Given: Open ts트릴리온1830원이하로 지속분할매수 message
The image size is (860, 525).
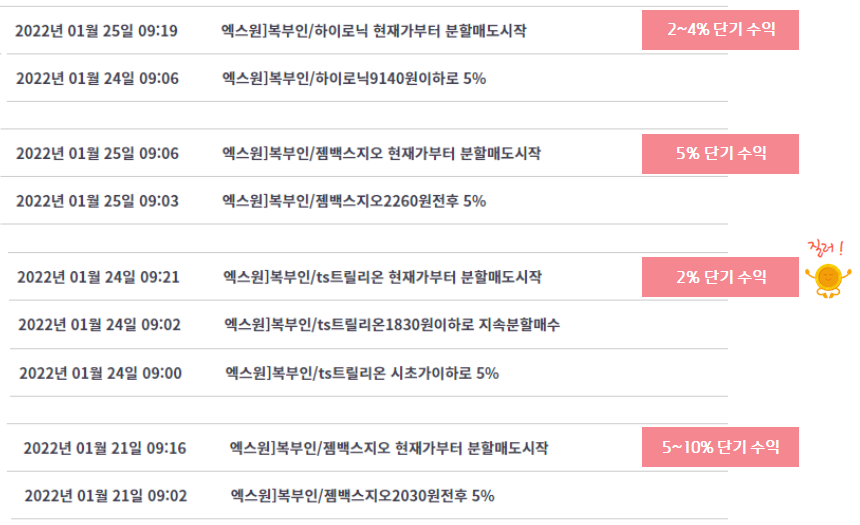Looking at the screenshot, I should coord(392,325).
